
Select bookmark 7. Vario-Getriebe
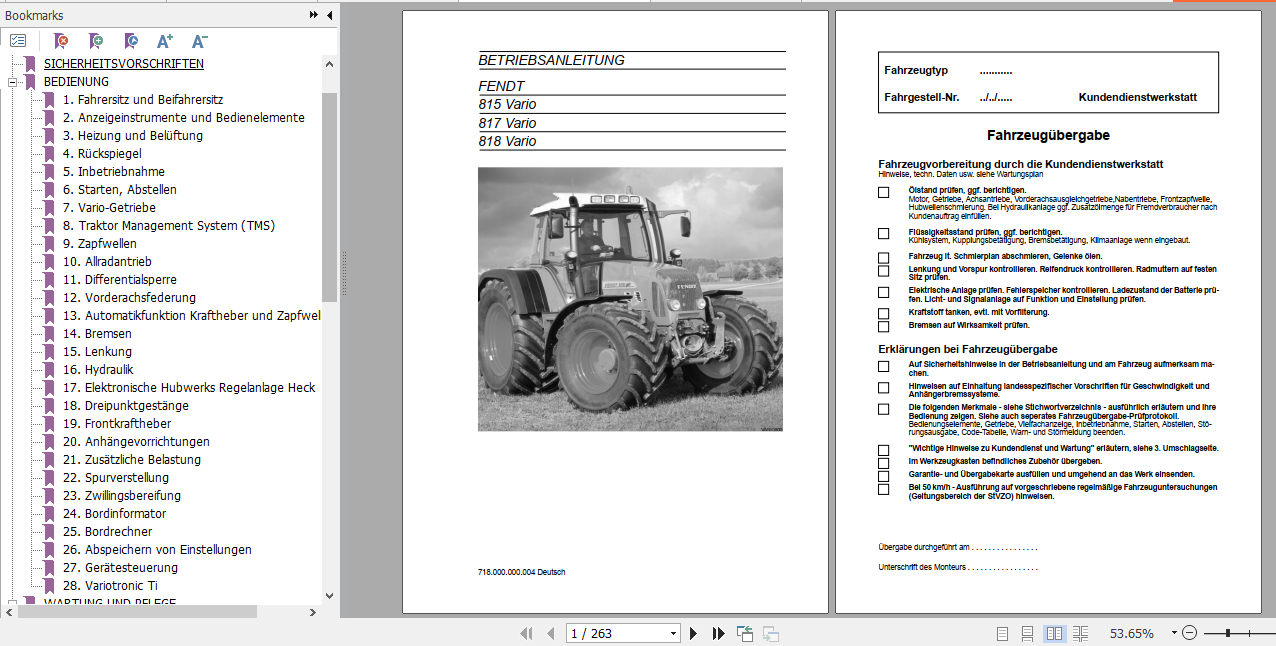pos(109,207)
